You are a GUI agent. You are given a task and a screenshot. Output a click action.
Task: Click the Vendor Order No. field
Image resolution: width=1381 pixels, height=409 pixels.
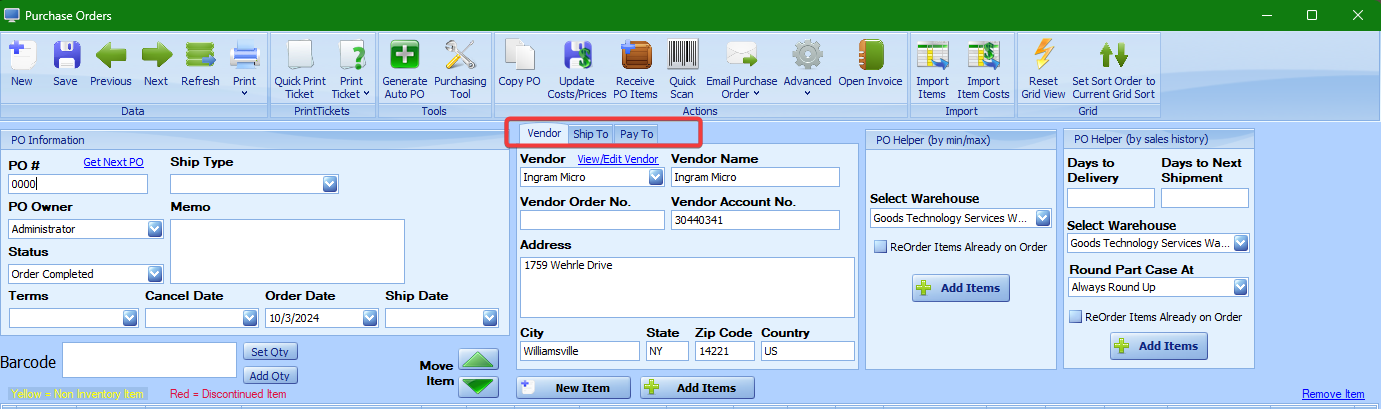pyautogui.click(x=592, y=220)
